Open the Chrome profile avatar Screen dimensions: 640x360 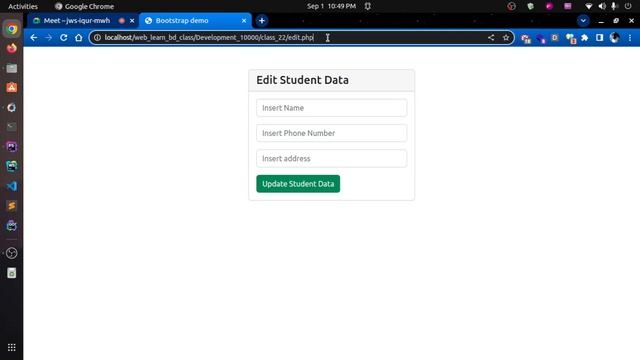(x=615, y=38)
